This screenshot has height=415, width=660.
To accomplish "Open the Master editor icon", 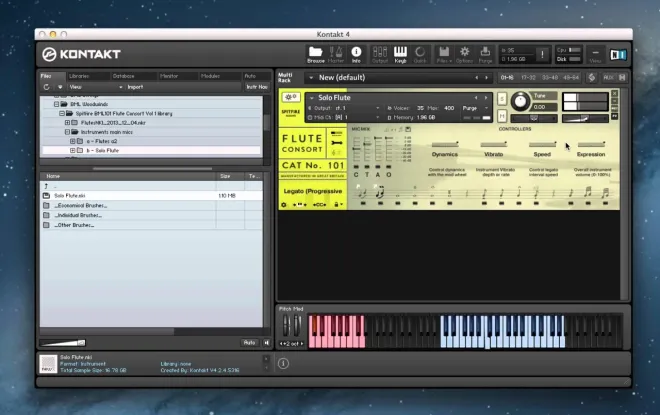I will (x=335, y=54).
